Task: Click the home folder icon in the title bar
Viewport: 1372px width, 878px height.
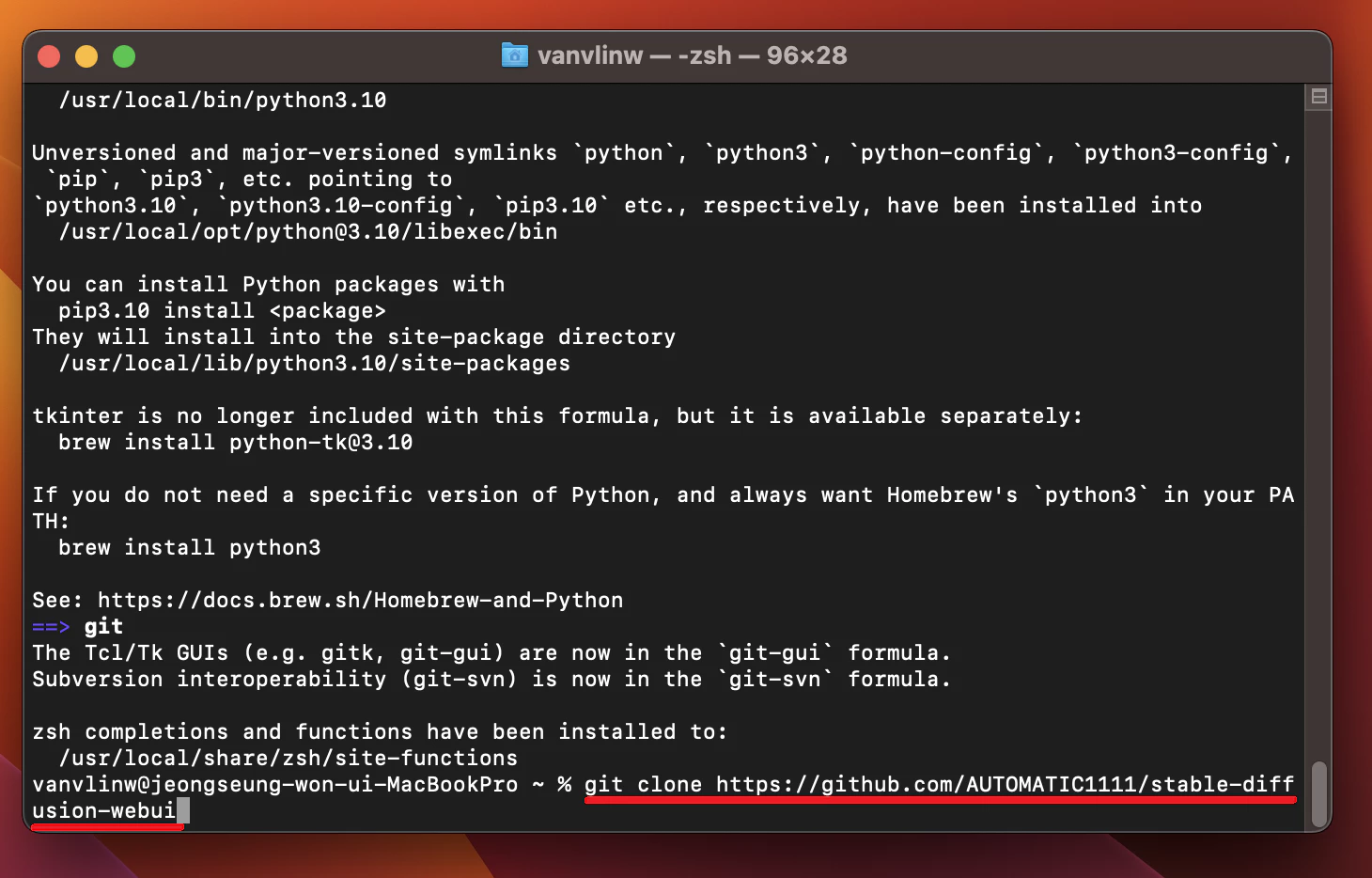Action: [x=514, y=55]
